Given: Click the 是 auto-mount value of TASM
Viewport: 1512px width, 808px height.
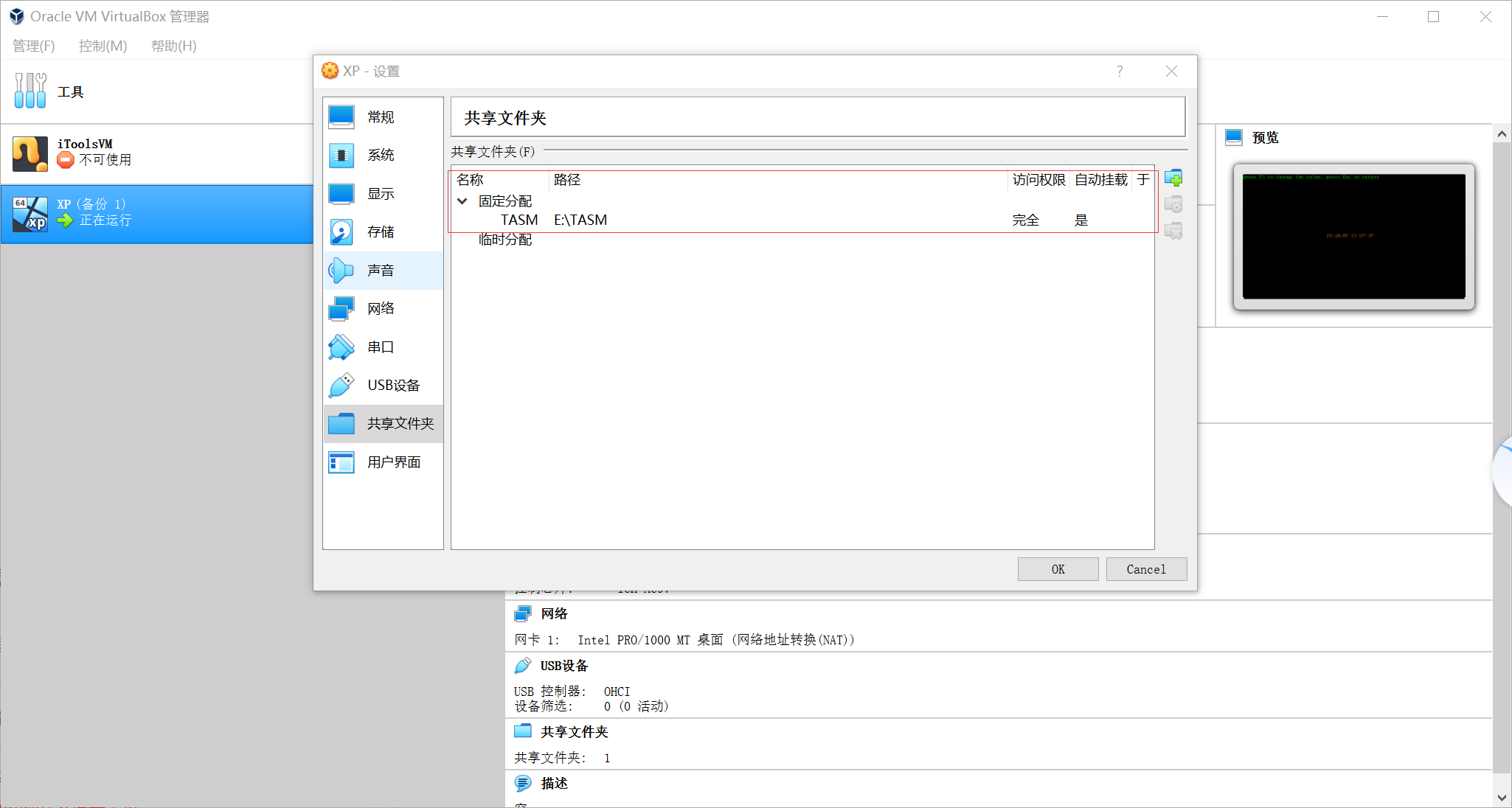Looking at the screenshot, I should [x=1081, y=220].
